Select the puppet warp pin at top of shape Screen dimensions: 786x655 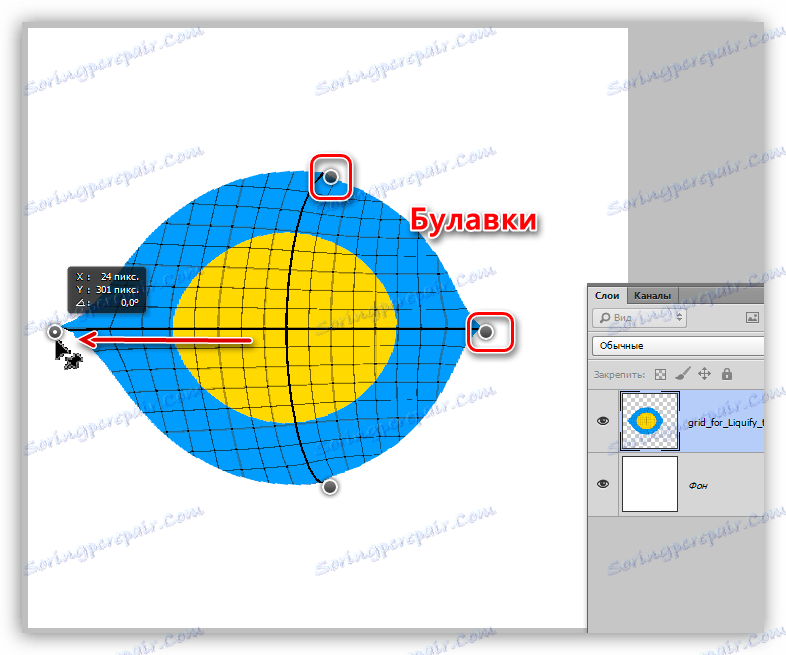[x=331, y=176]
